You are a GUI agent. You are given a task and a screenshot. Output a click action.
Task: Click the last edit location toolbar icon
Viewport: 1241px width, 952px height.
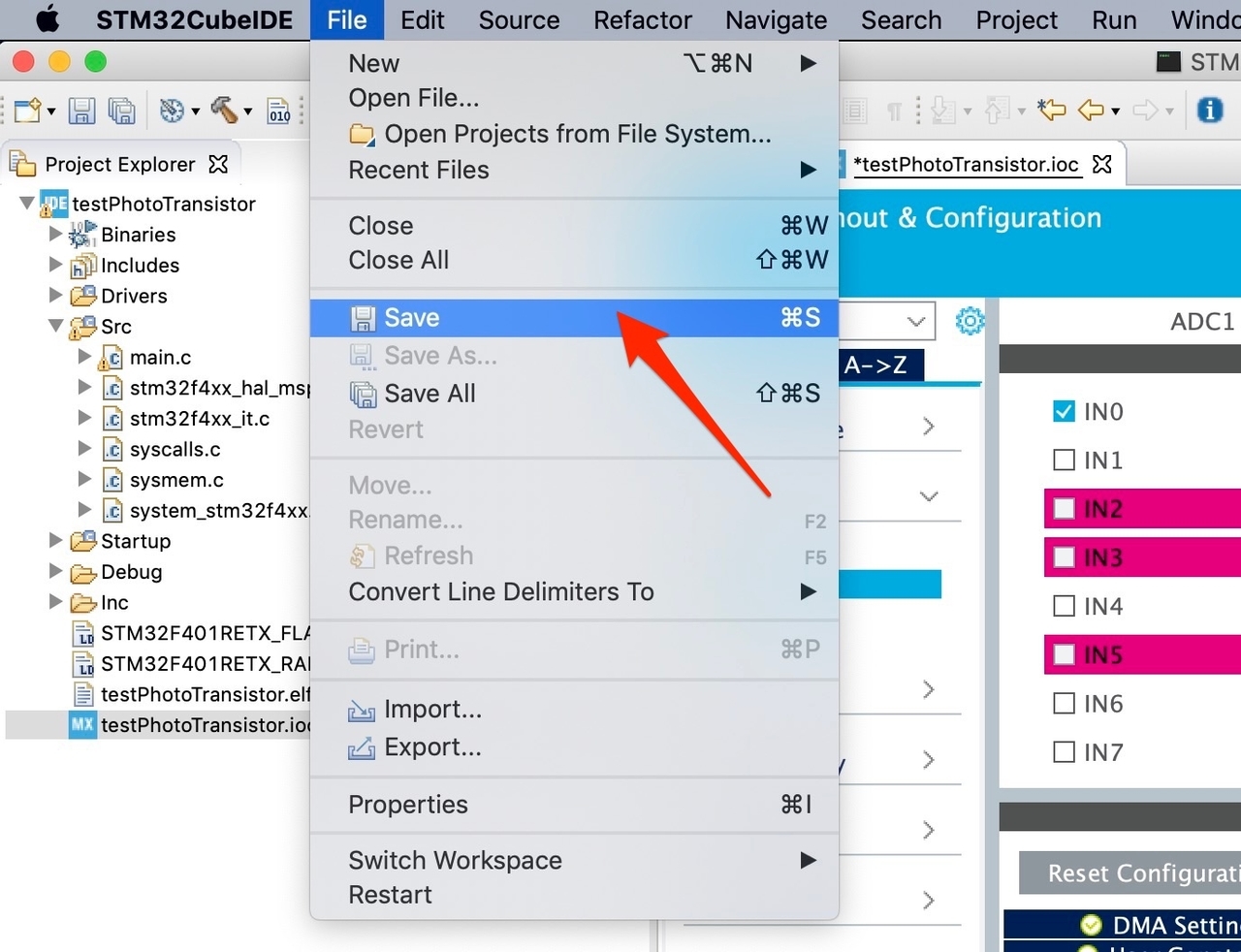[x=1052, y=110]
